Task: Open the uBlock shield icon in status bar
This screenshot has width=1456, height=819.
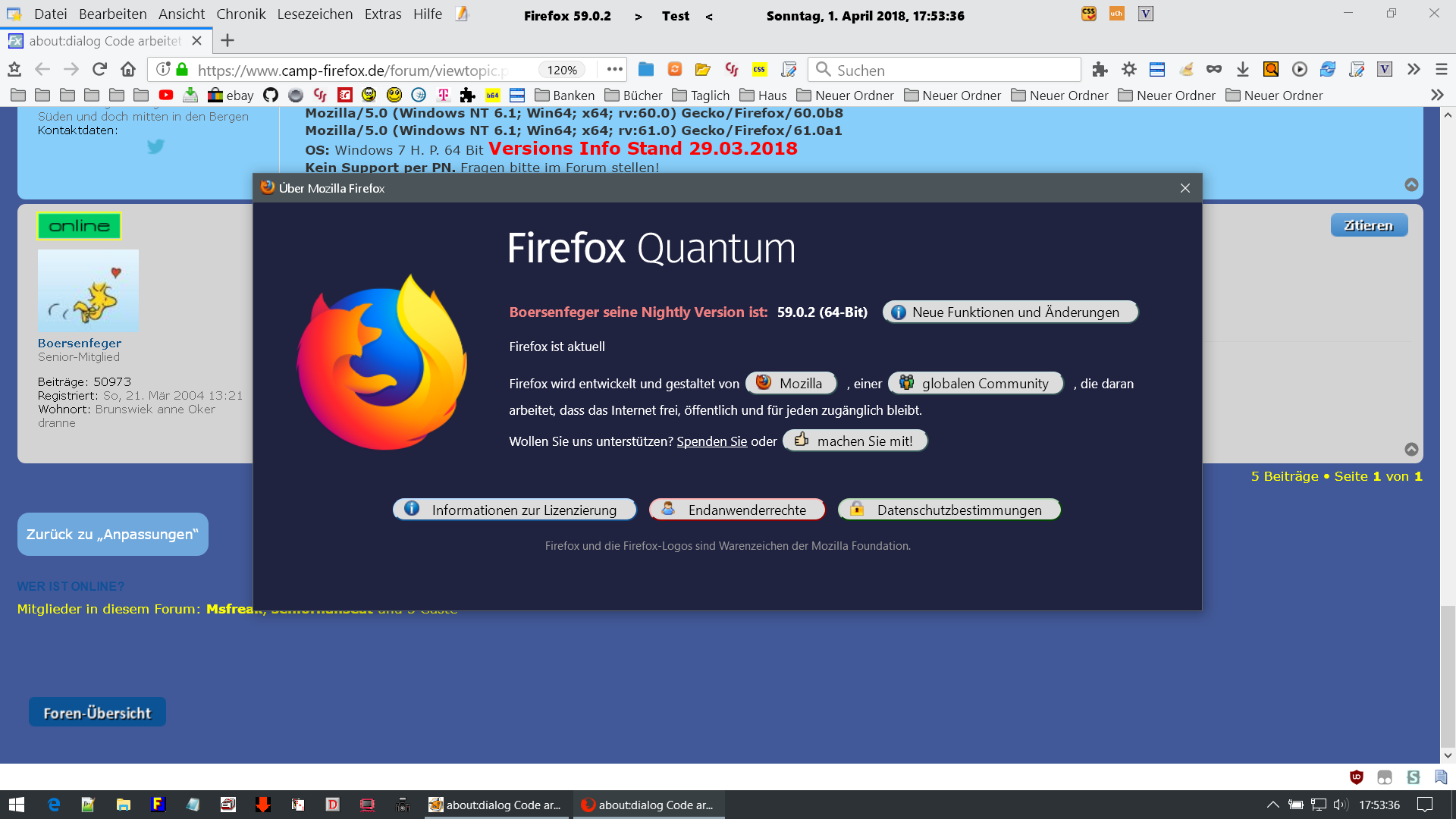Action: [x=1357, y=777]
